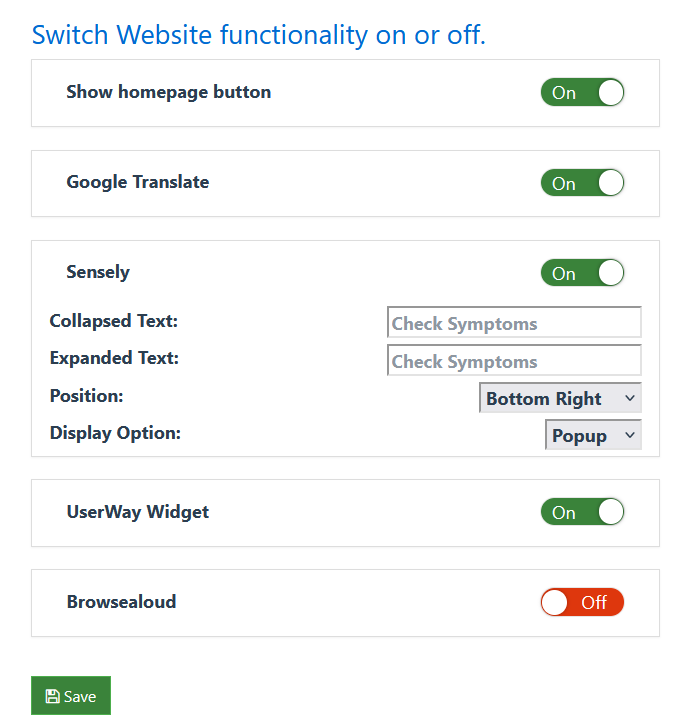Switch off the Sensely toggle

point(582,273)
